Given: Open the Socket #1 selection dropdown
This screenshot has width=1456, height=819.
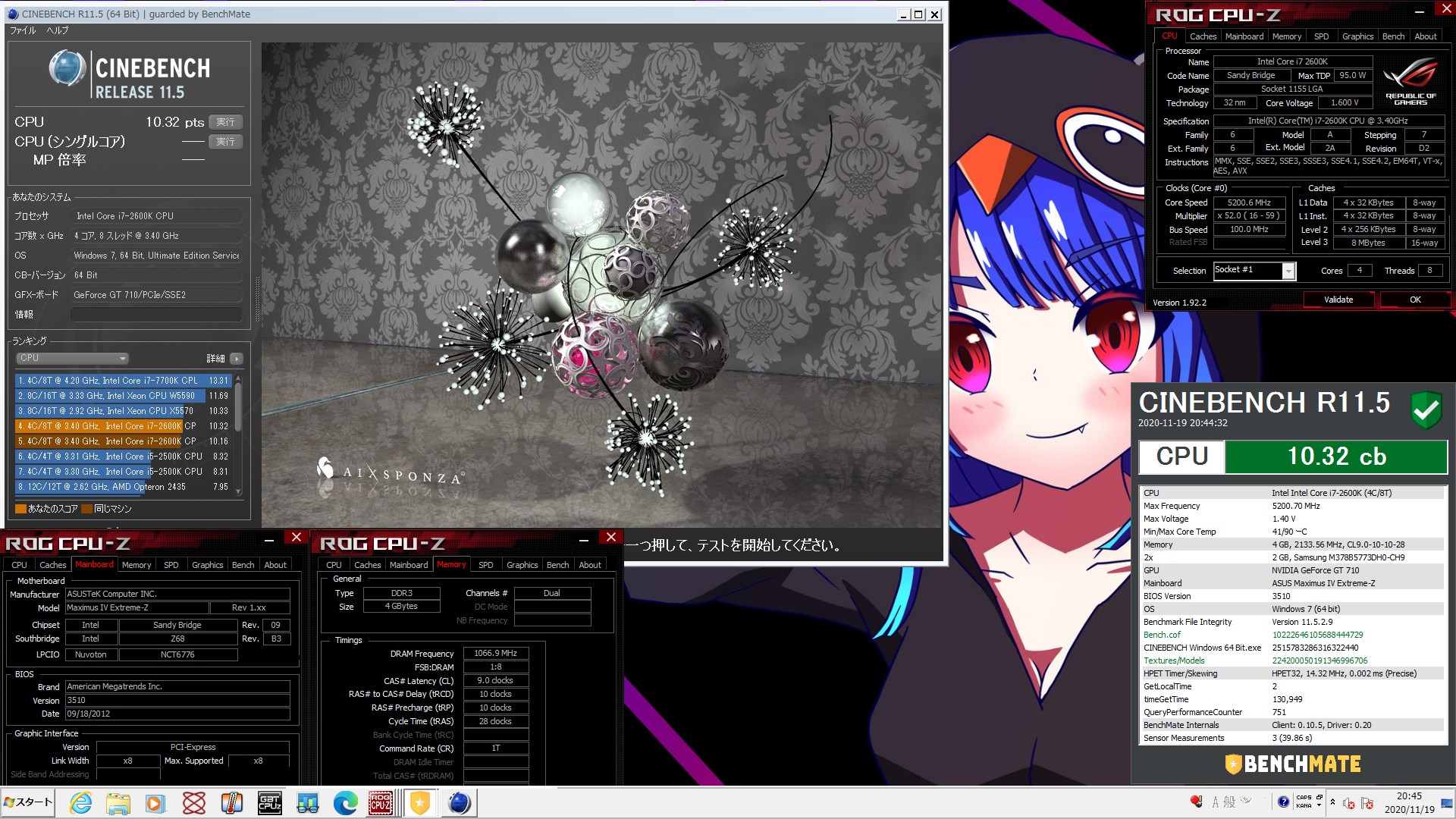Looking at the screenshot, I should click(x=1254, y=270).
